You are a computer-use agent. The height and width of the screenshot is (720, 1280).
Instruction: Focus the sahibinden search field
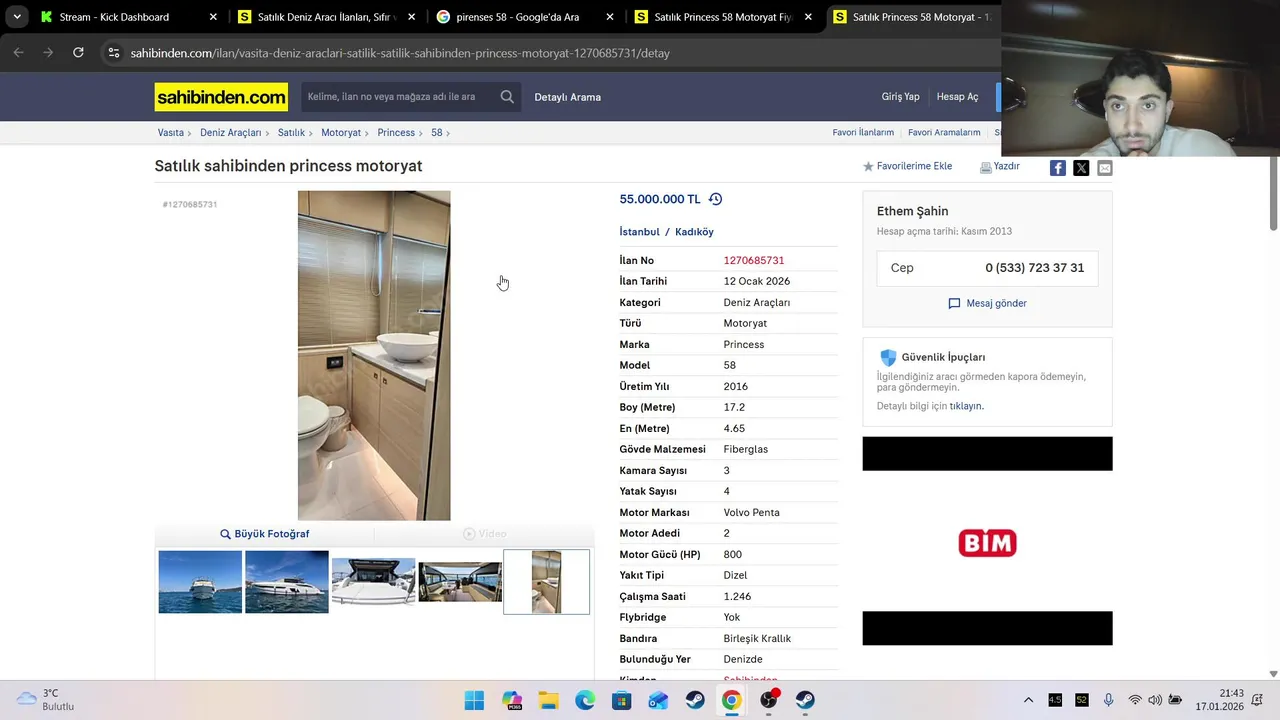pos(398,97)
